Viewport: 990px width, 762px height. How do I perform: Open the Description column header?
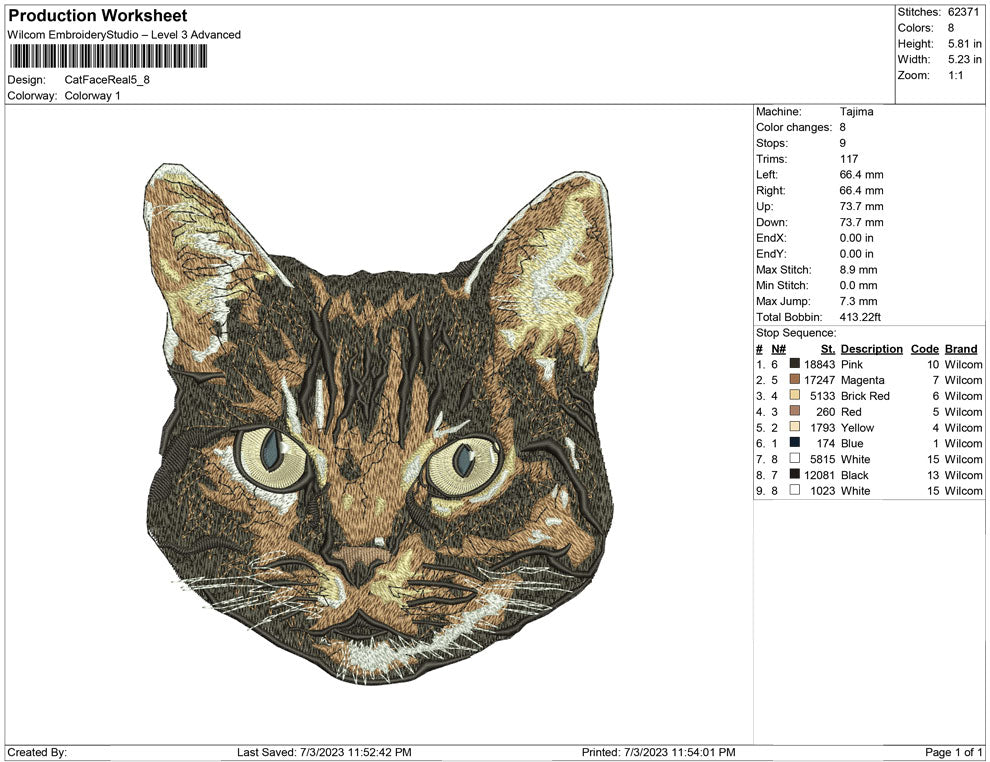[x=871, y=348]
